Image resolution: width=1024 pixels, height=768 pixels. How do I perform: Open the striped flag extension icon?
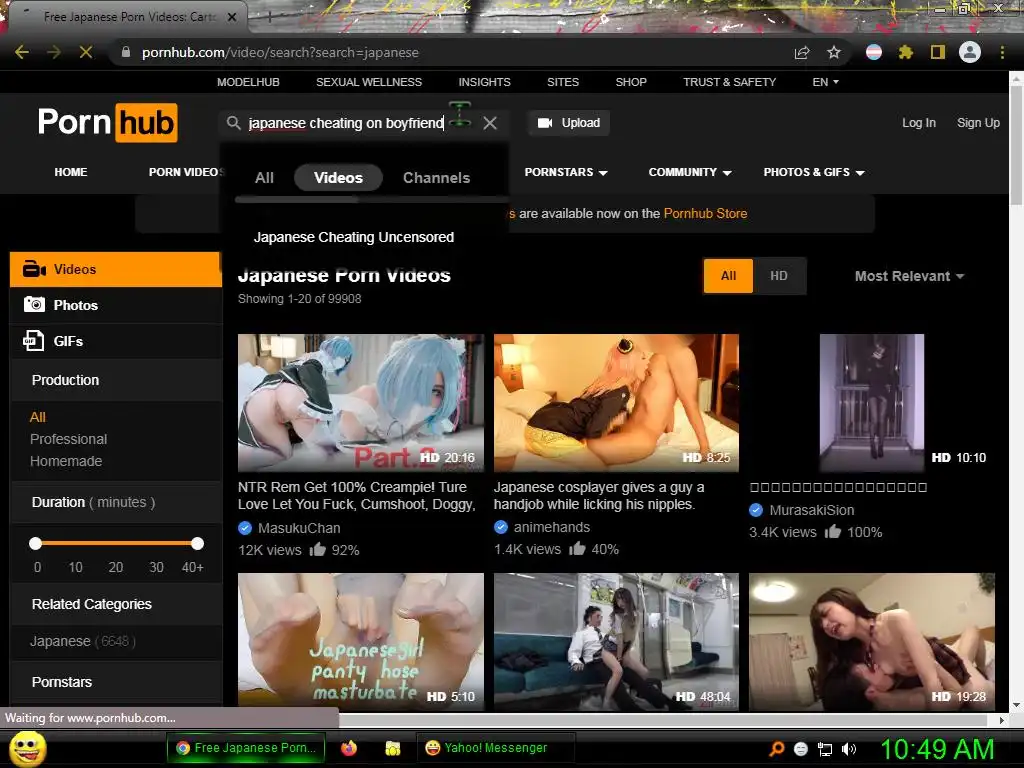(874, 52)
